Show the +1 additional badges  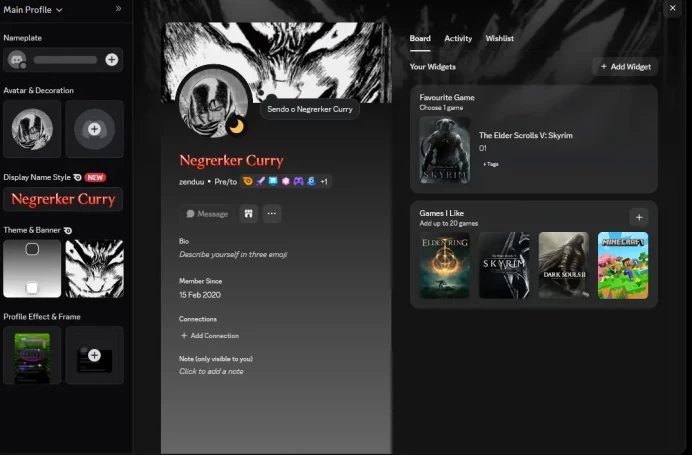pyautogui.click(x=324, y=181)
